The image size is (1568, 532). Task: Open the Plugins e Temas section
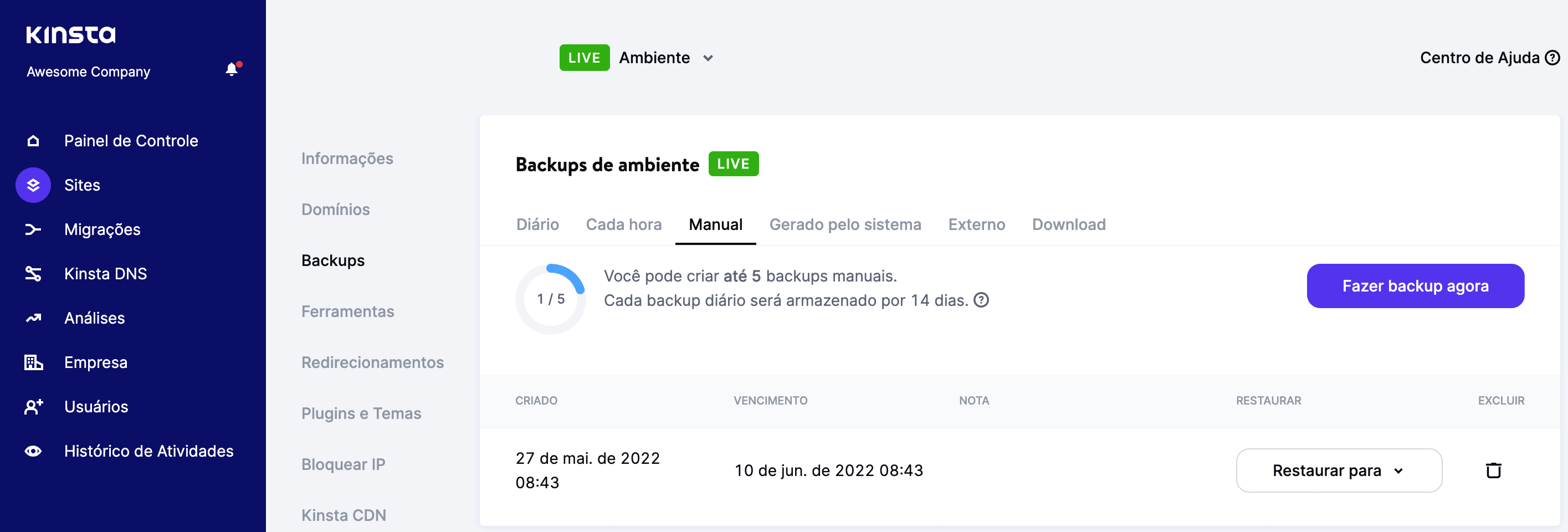point(361,413)
